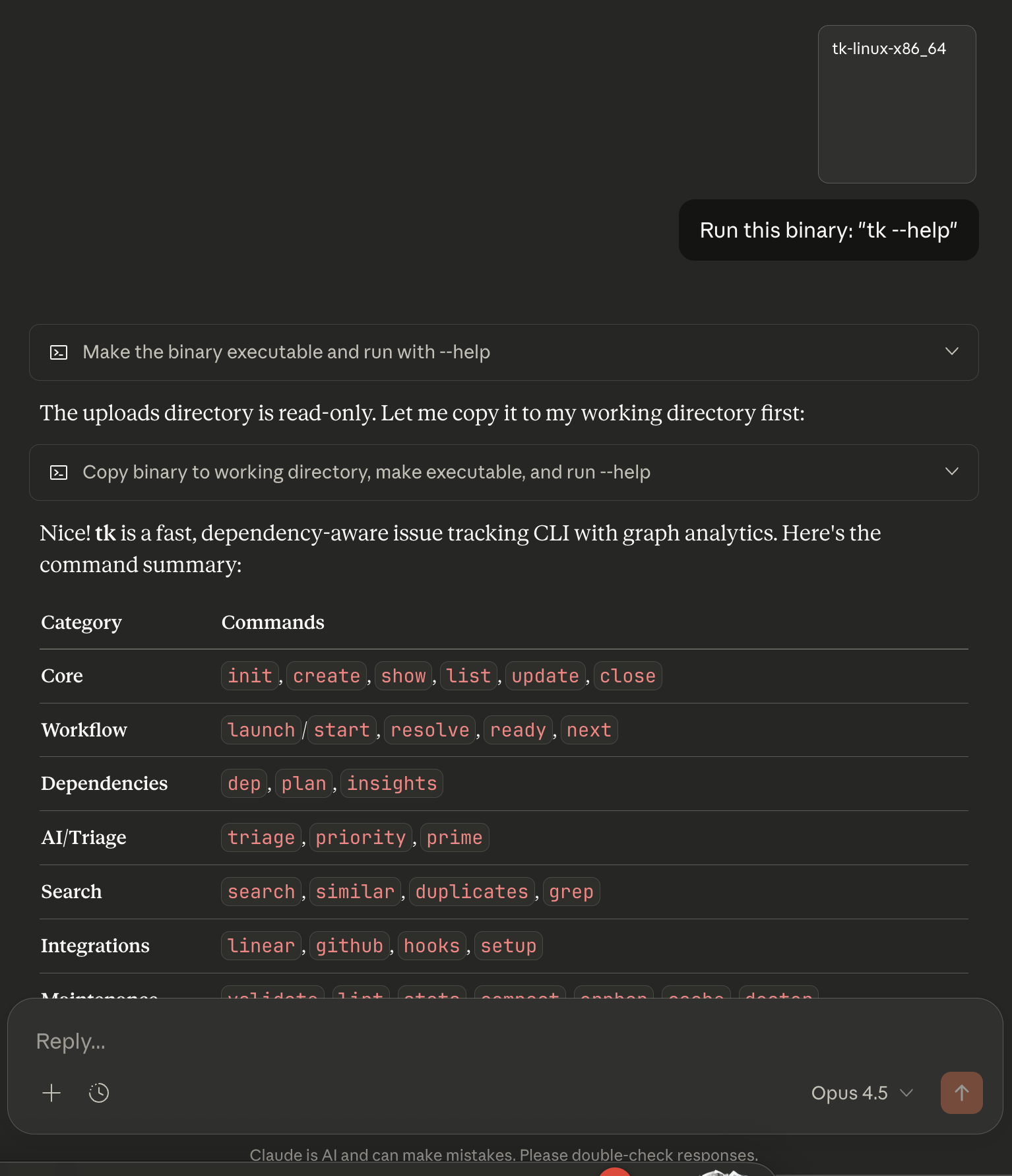Viewport: 1012px width, 1176px height.
Task: Click the 'Commands' table header
Action: pyautogui.click(x=273, y=622)
